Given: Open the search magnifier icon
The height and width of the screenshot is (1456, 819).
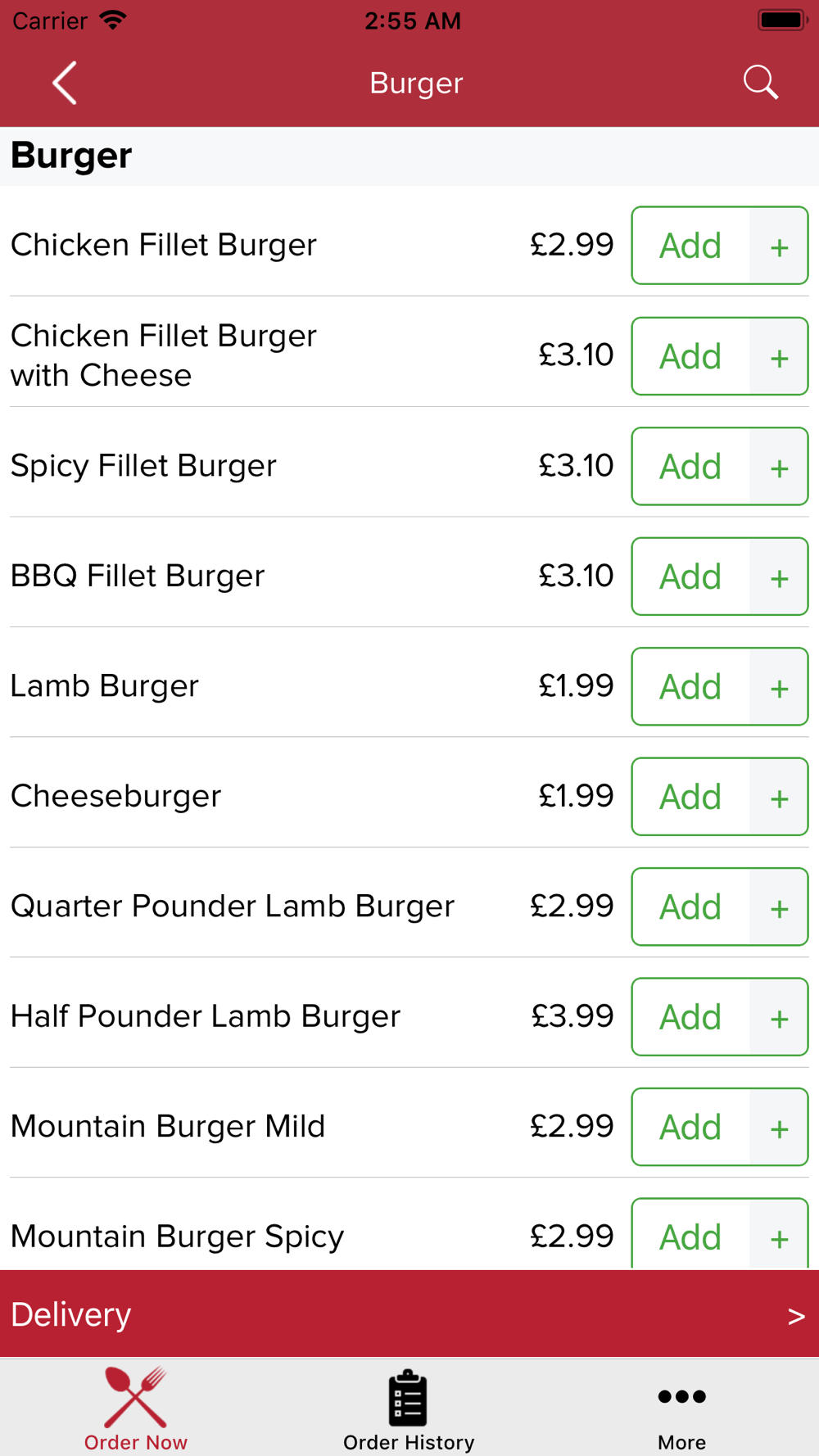Looking at the screenshot, I should 761,83.
